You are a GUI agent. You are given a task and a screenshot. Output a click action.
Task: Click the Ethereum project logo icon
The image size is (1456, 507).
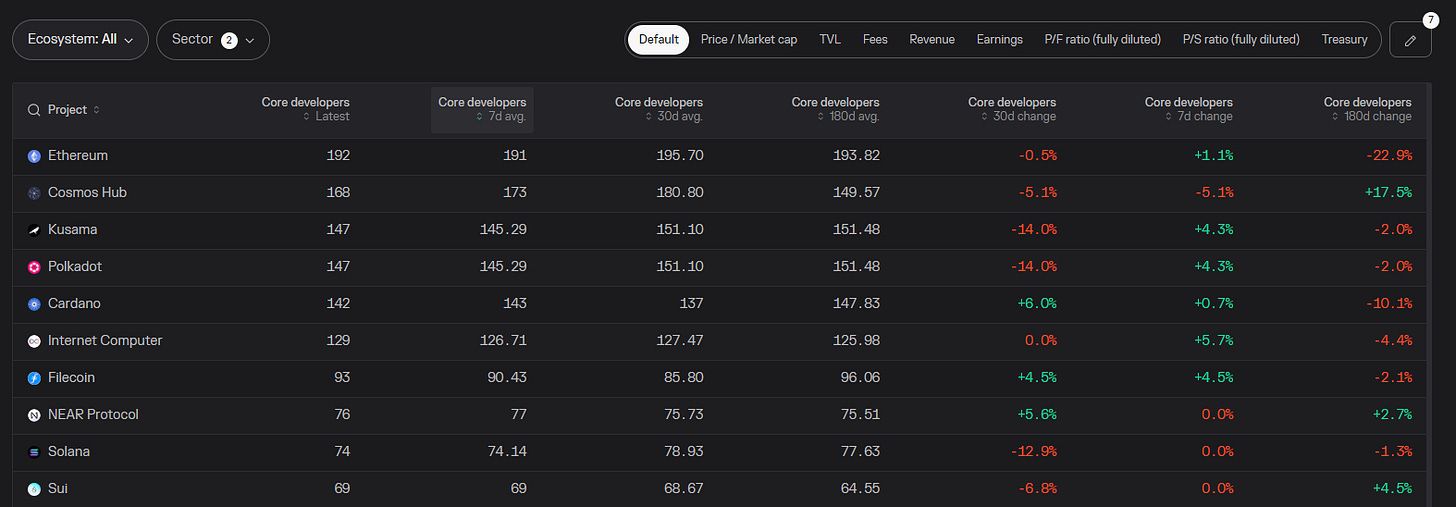coord(34,156)
